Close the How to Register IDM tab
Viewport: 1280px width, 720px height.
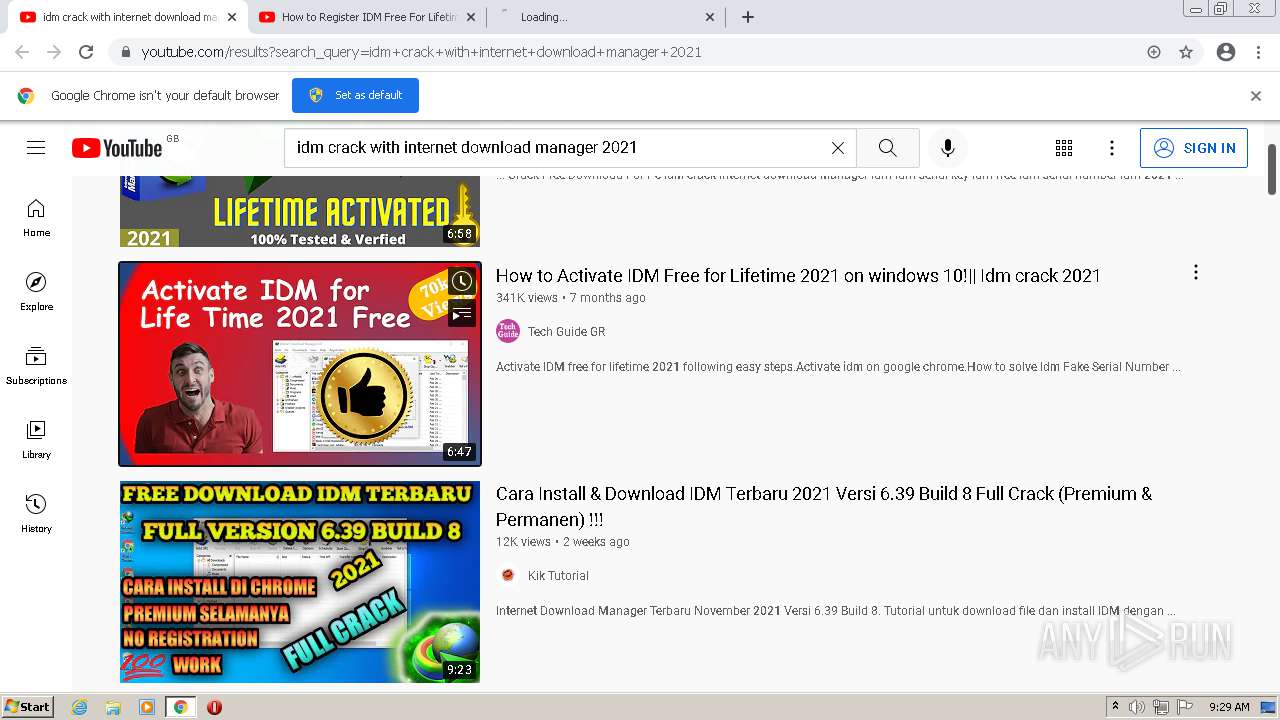[471, 17]
